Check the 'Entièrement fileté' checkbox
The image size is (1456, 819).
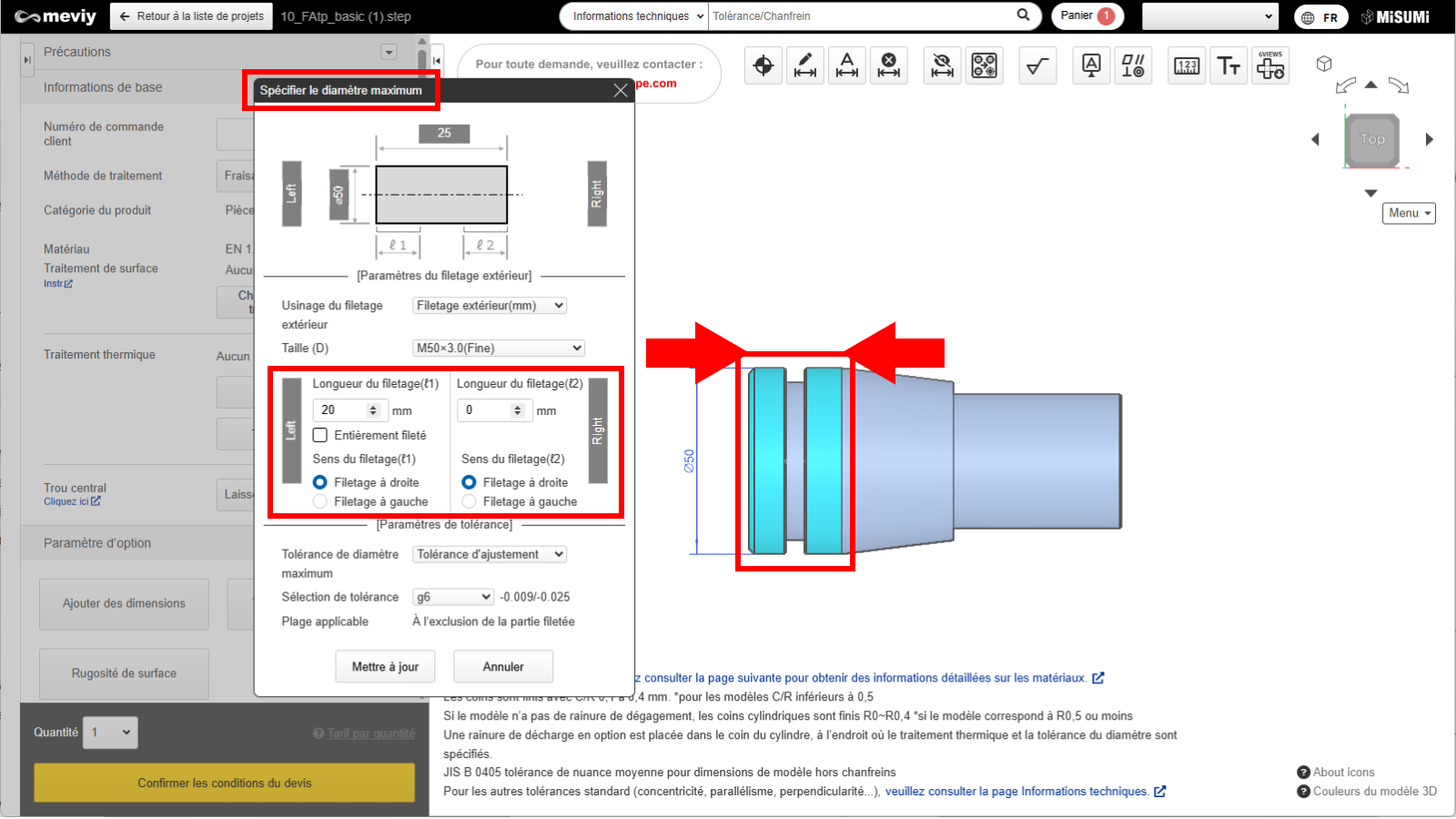pos(320,435)
